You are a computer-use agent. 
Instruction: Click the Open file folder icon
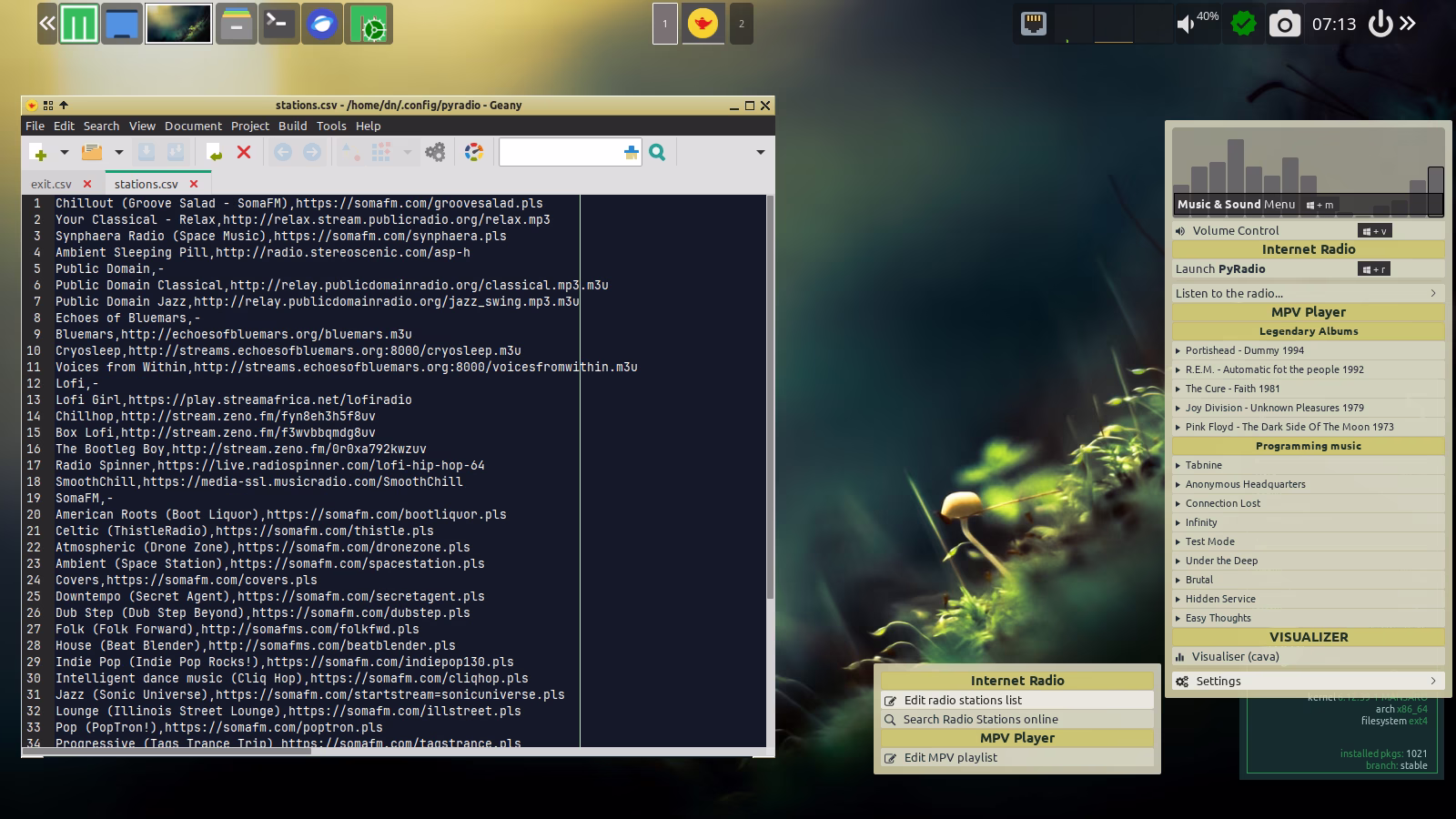coord(92,152)
